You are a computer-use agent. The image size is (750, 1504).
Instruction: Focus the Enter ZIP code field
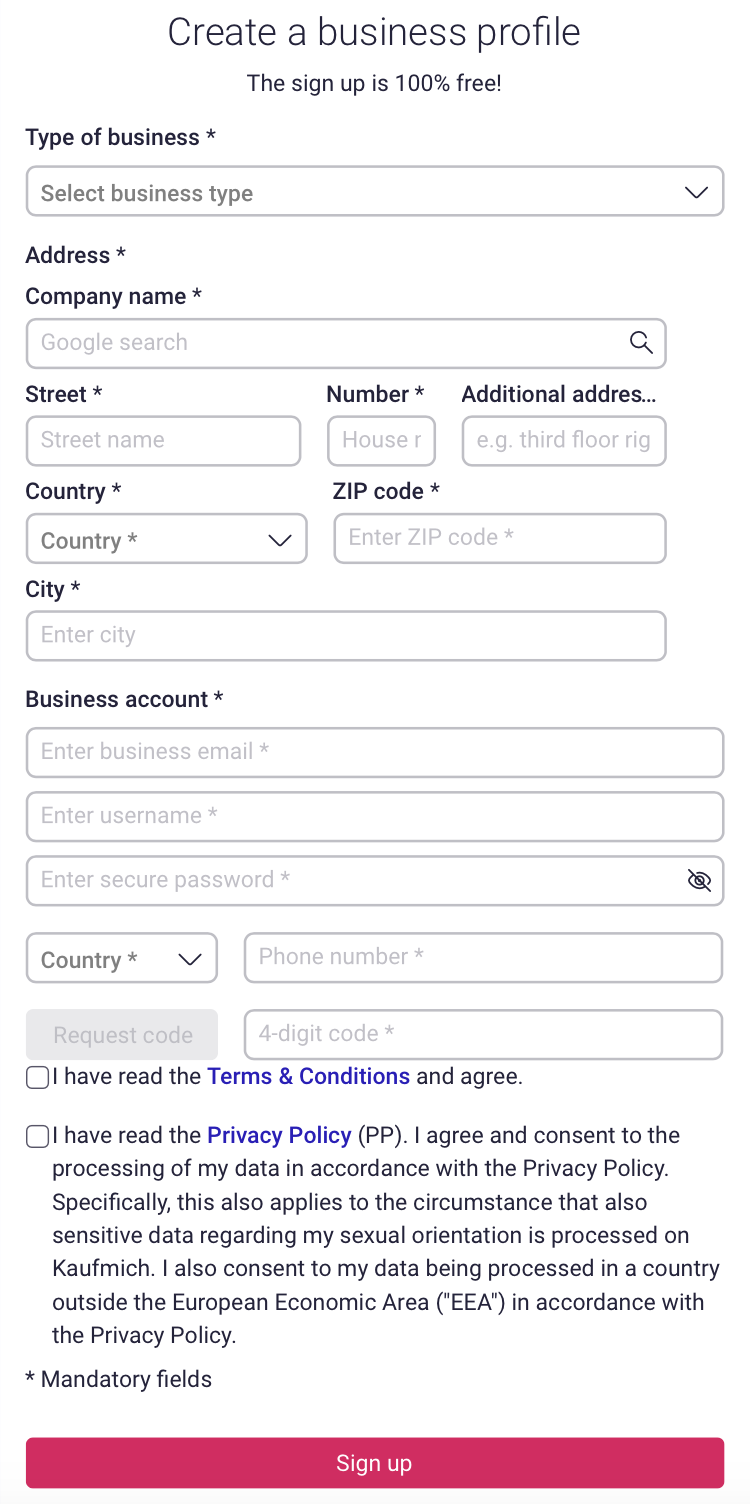coord(500,538)
